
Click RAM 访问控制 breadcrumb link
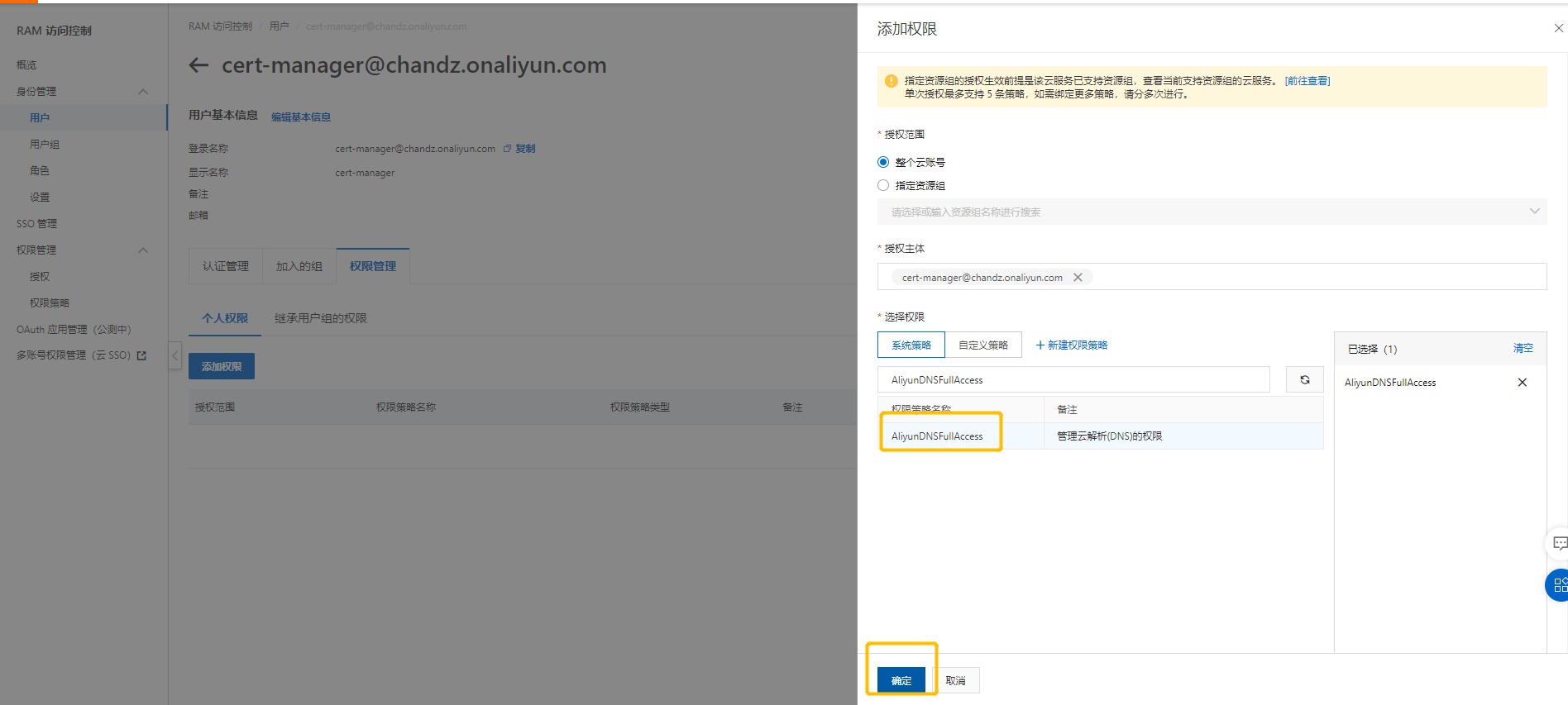pyautogui.click(x=220, y=26)
